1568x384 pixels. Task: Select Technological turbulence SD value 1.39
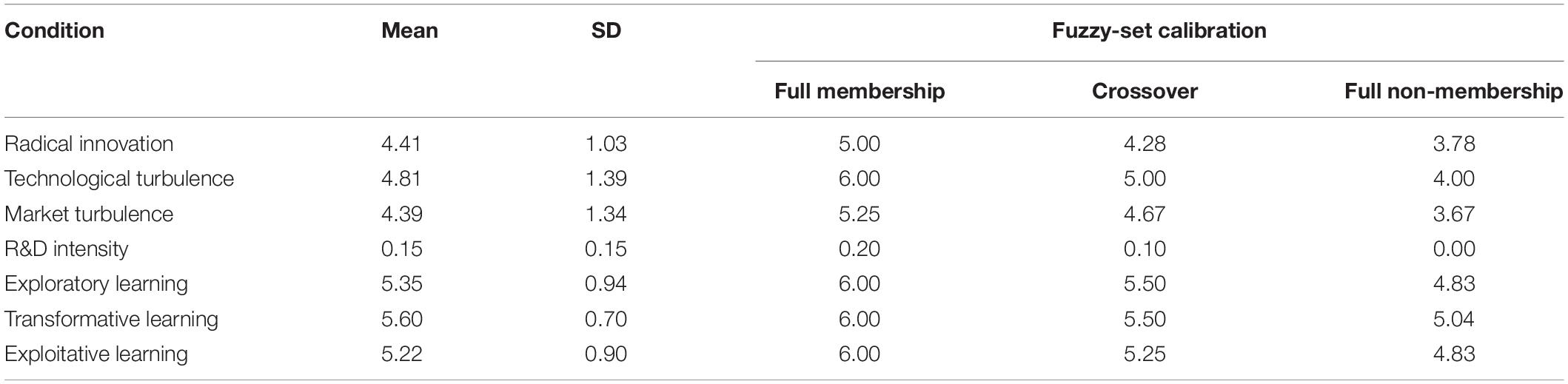[x=606, y=179]
